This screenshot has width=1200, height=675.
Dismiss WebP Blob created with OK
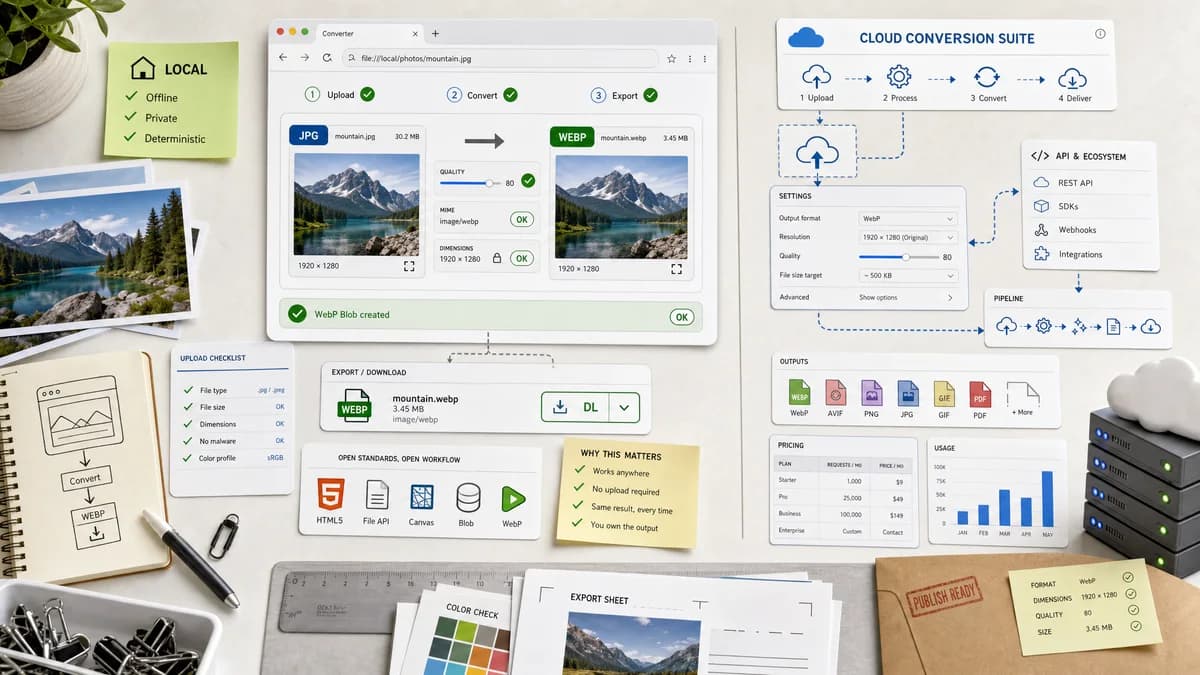click(x=681, y=316)
